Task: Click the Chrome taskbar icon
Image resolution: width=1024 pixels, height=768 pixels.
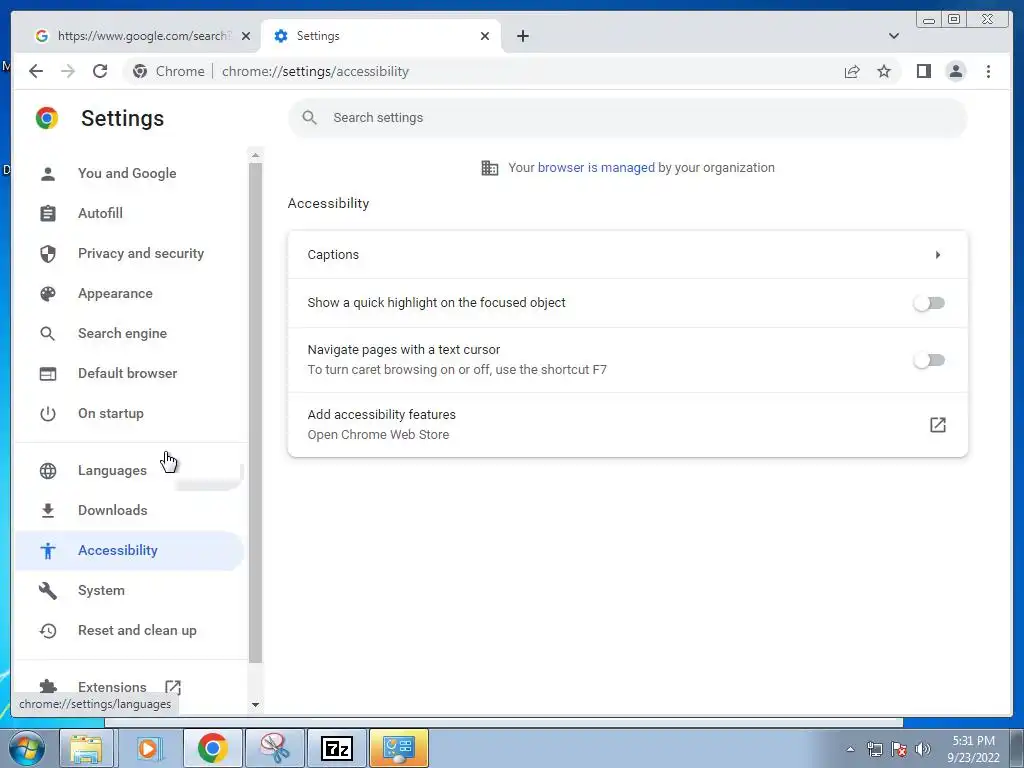Action: (x=212, y=748)
